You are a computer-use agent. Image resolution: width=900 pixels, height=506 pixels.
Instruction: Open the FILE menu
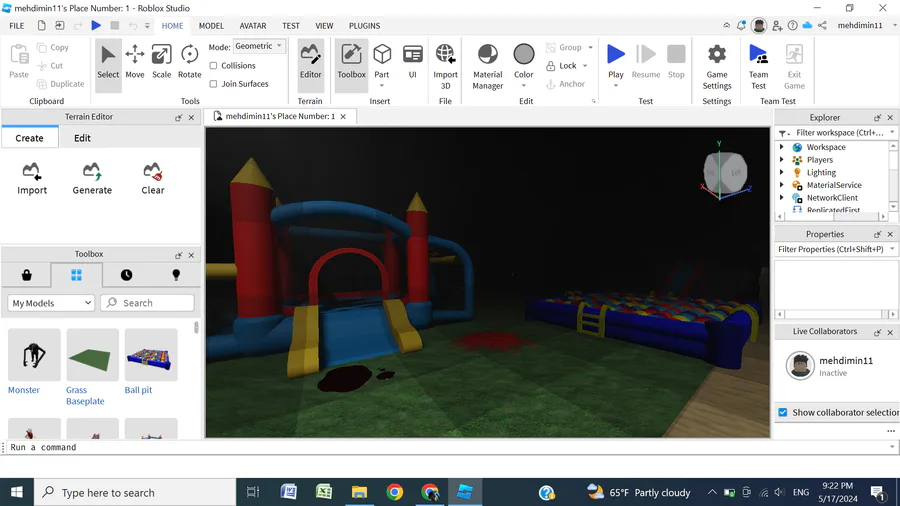click(x=17, y=25)
